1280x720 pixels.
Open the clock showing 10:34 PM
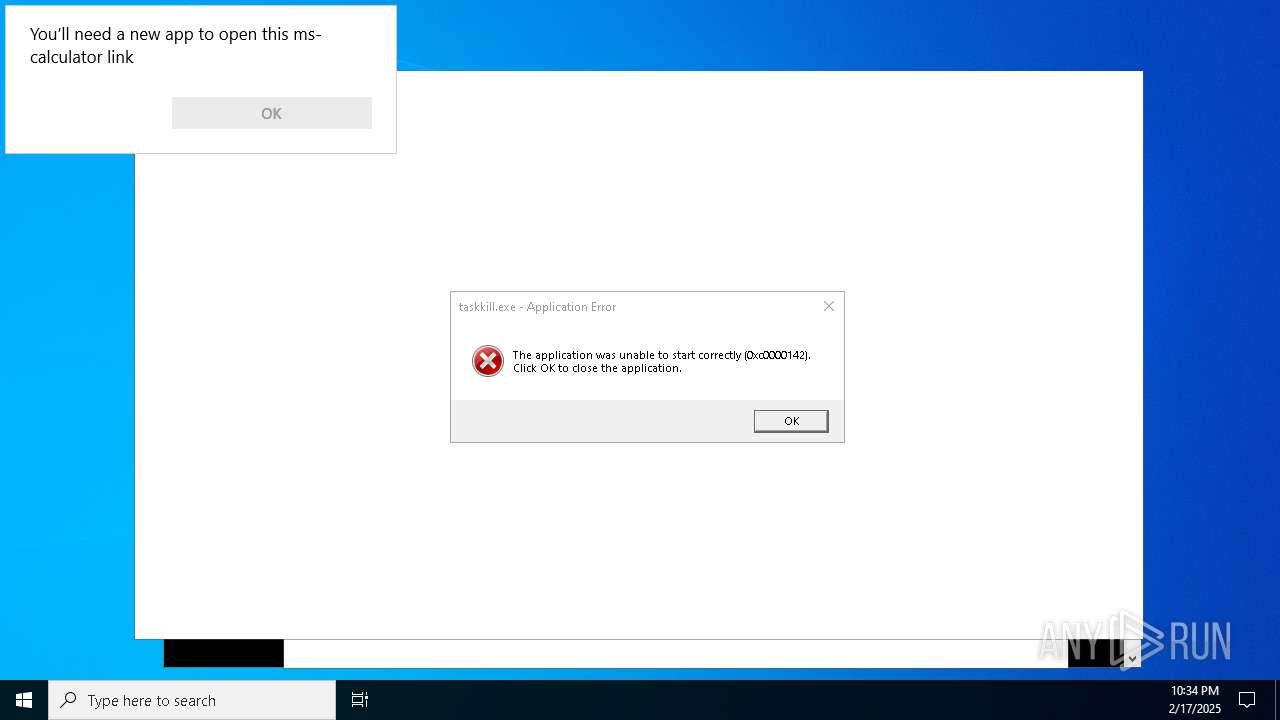point(1195,700)
